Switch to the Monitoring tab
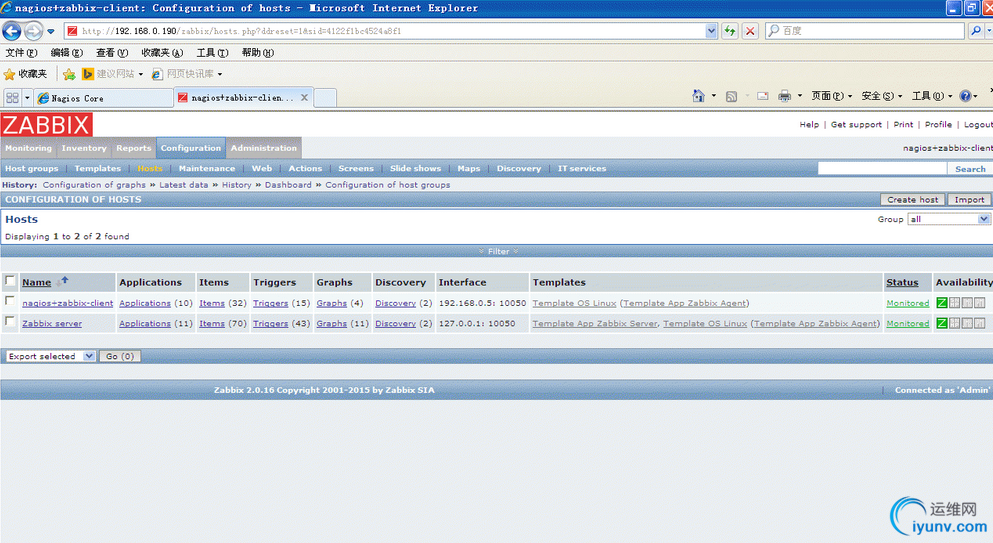This screenshot has width=993, height=543. coord(28,148)
